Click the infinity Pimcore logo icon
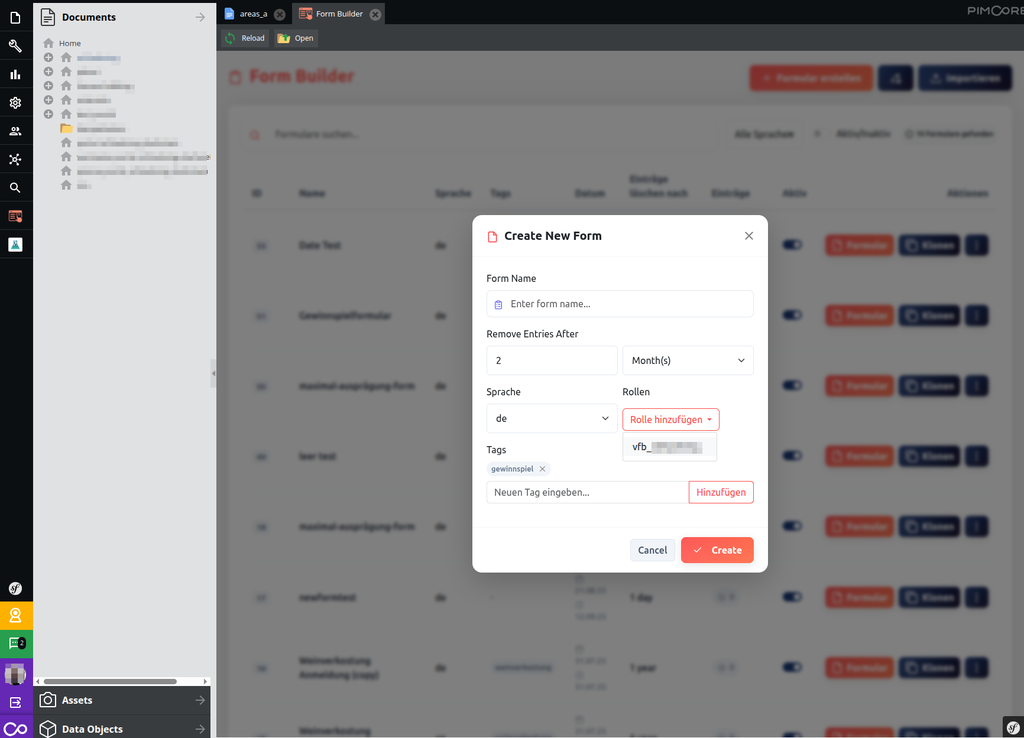Image resolution: width=1024 pixels, height=738 pixels. (x=16, y=728)
